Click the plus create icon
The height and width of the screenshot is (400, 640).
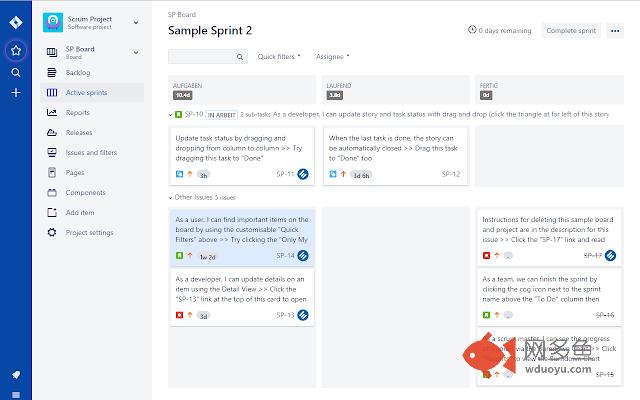[x=15, y=93]
